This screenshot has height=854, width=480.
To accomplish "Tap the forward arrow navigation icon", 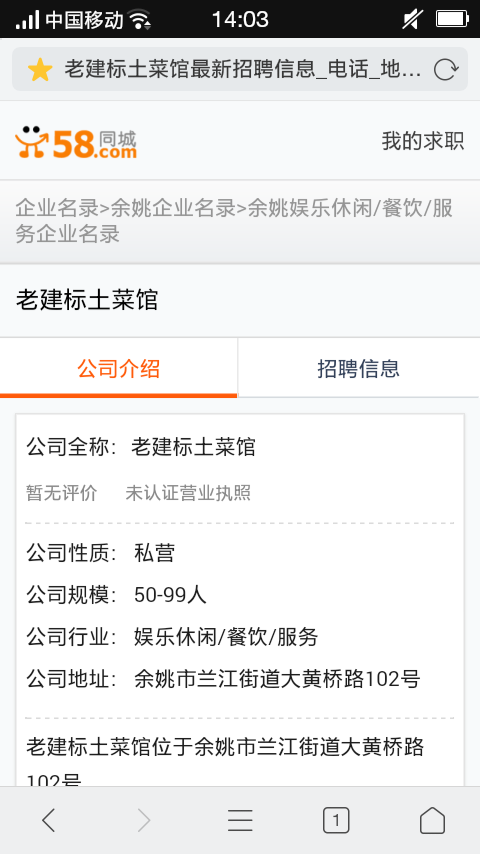I will click(x=144, y=820).
